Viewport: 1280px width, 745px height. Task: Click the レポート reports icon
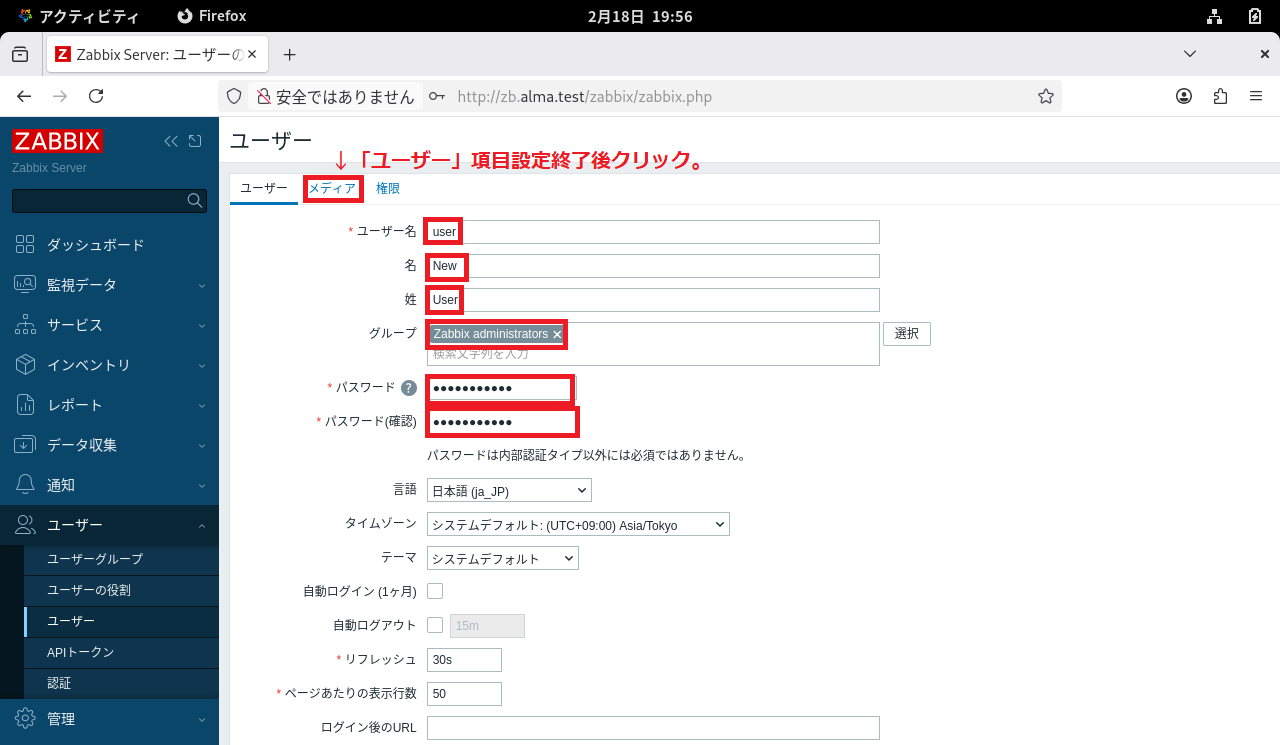(25, 405)
